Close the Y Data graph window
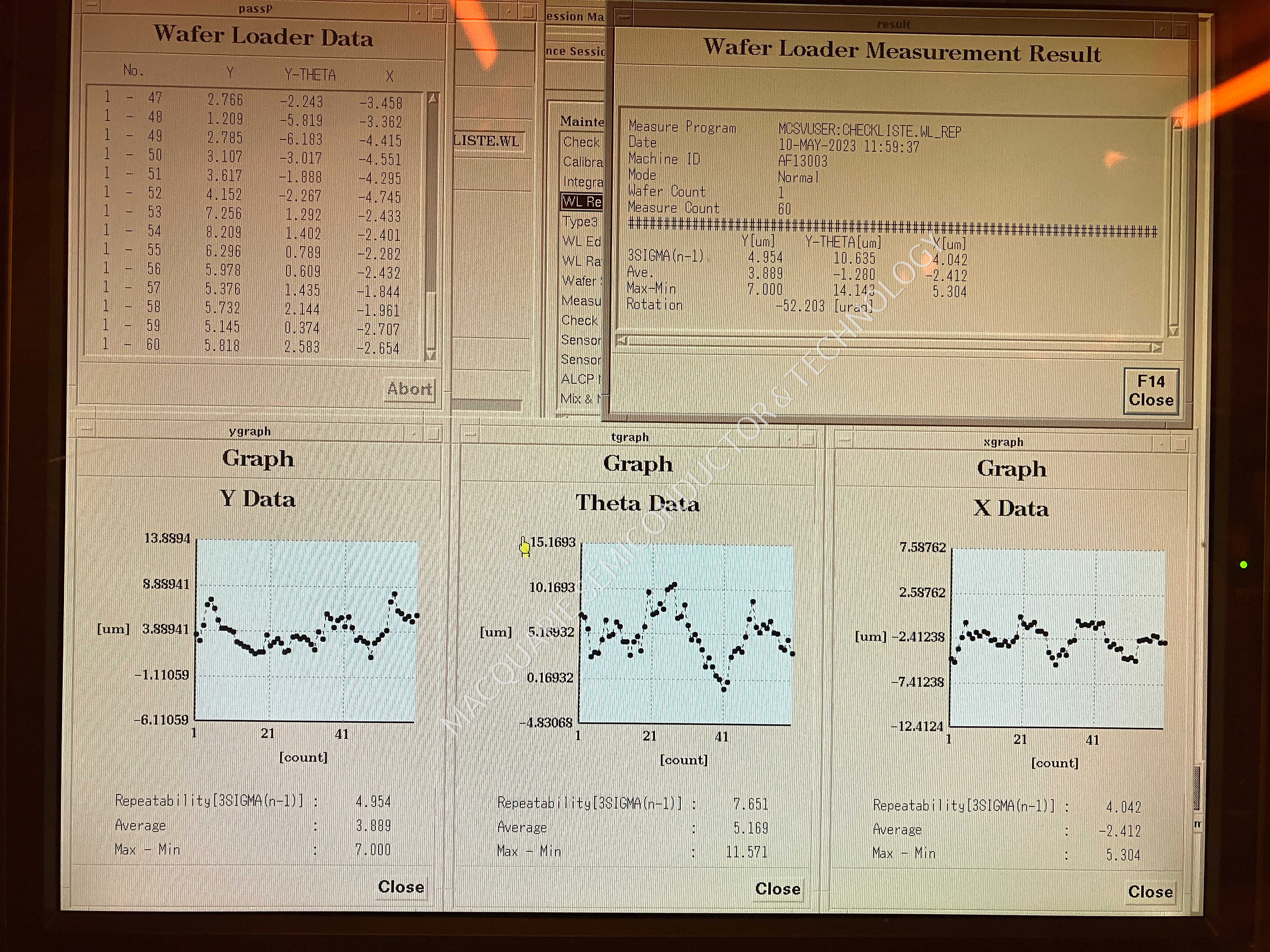This screenshot has width=1270, height=952. point(401,887)
